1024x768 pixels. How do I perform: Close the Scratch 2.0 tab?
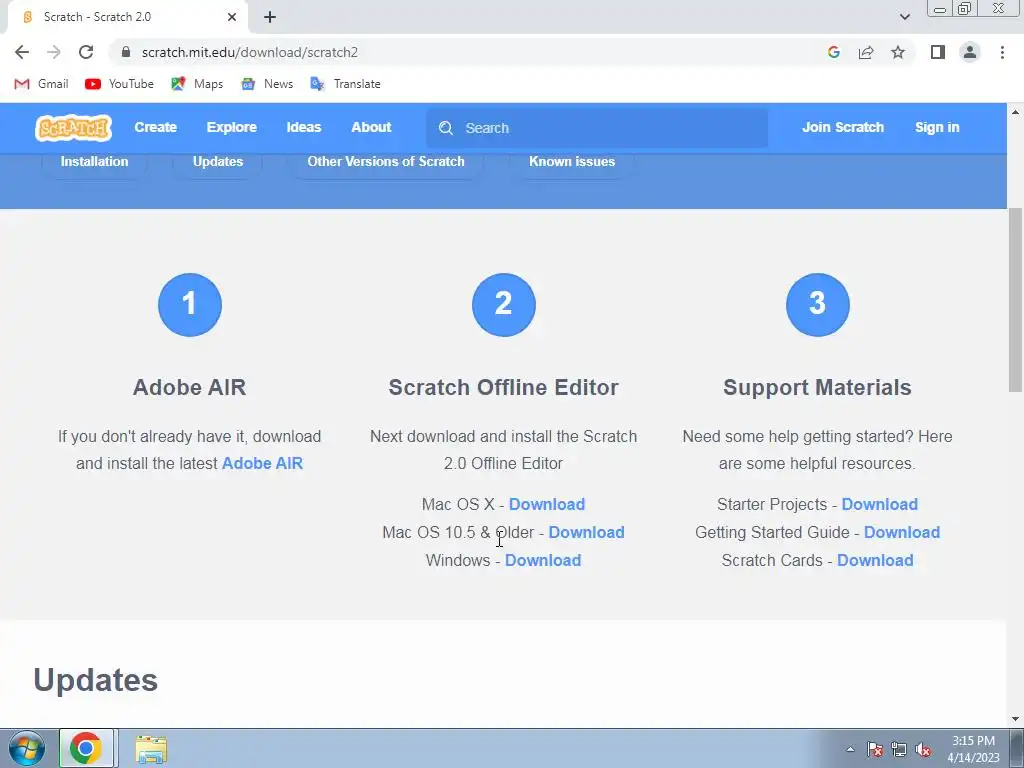pos(232,17)
